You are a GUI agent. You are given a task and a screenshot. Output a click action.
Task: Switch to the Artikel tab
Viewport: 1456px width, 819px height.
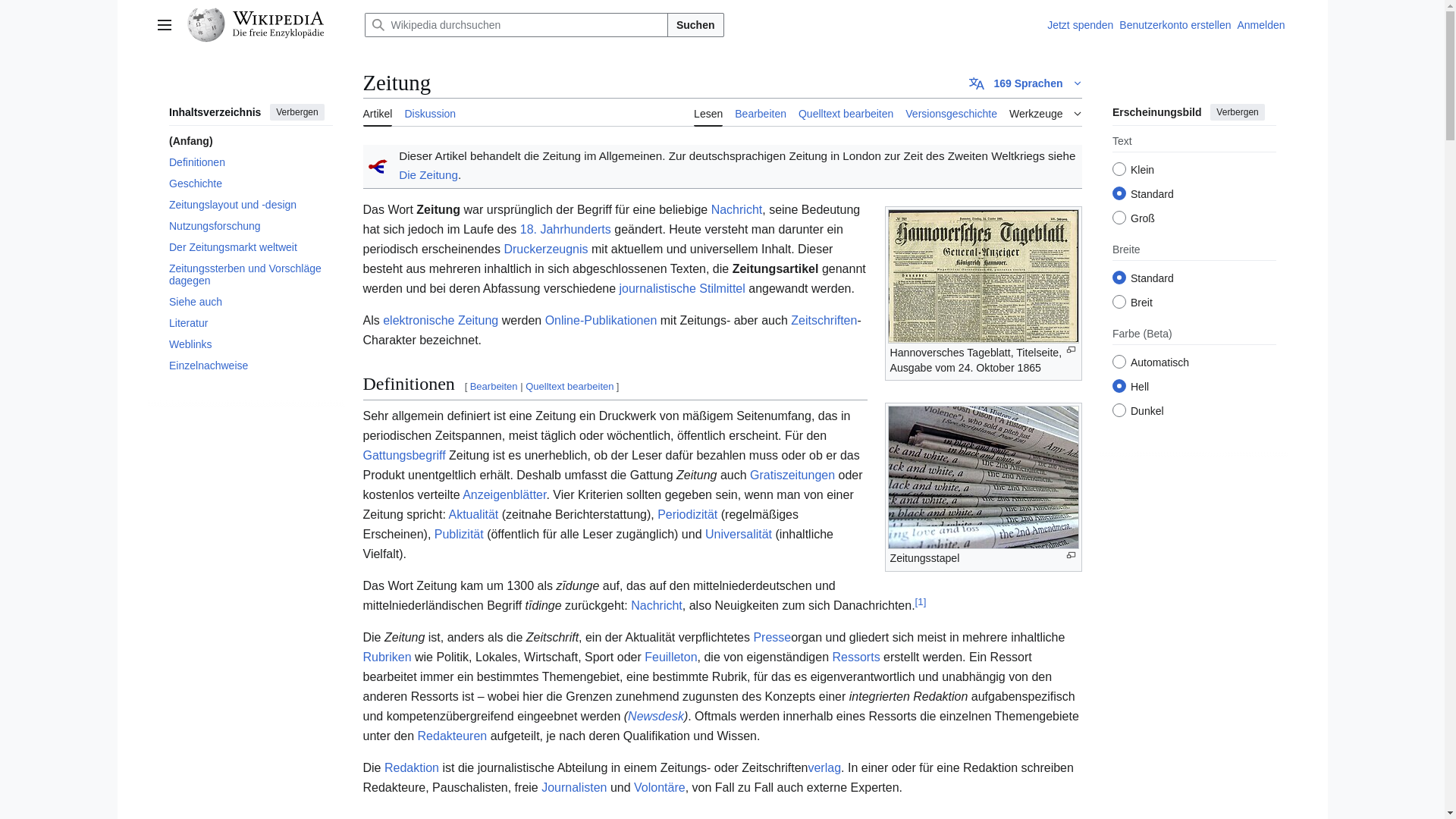378,114
